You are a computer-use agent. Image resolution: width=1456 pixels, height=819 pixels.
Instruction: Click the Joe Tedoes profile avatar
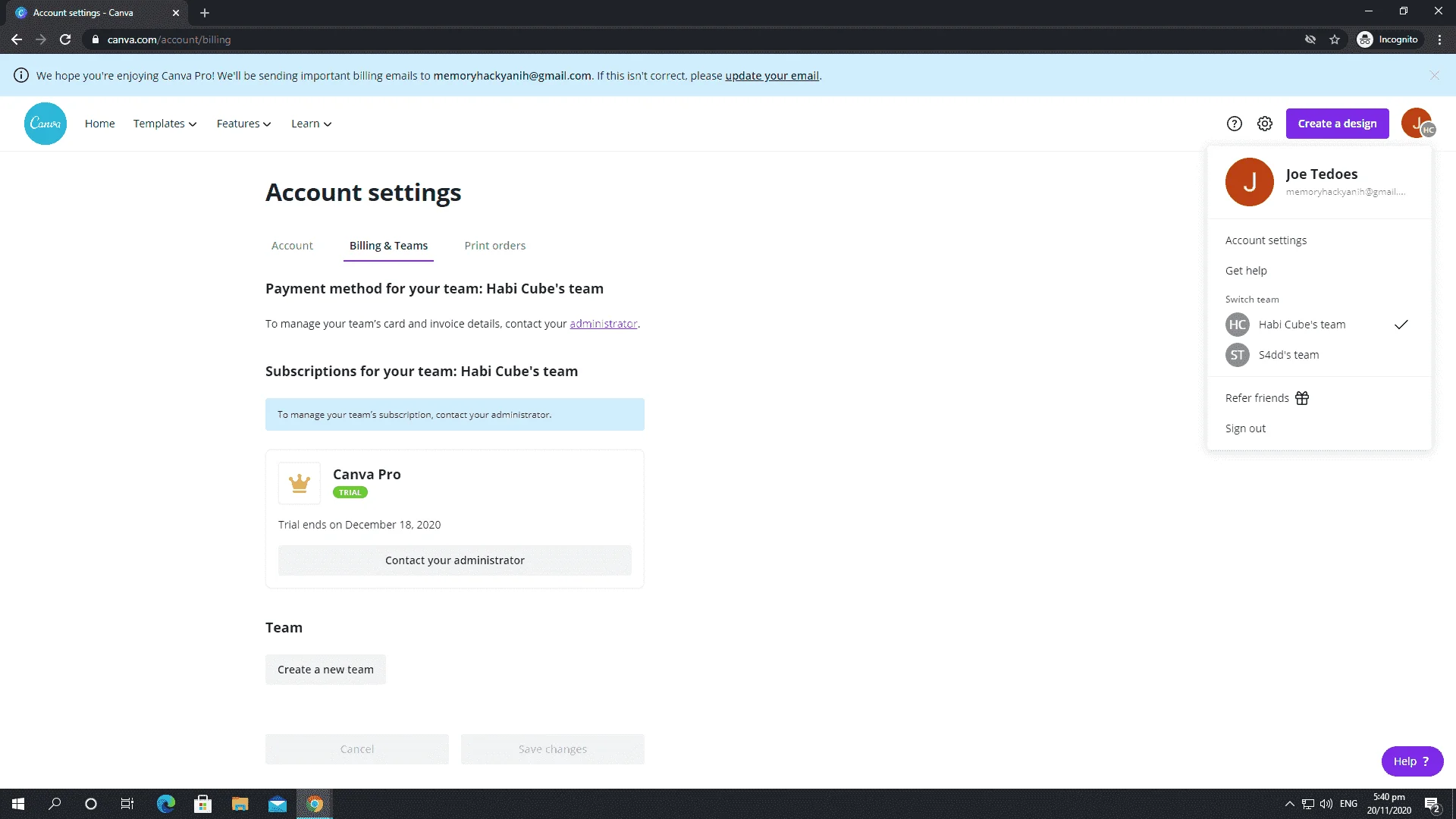click(1250, 182)
